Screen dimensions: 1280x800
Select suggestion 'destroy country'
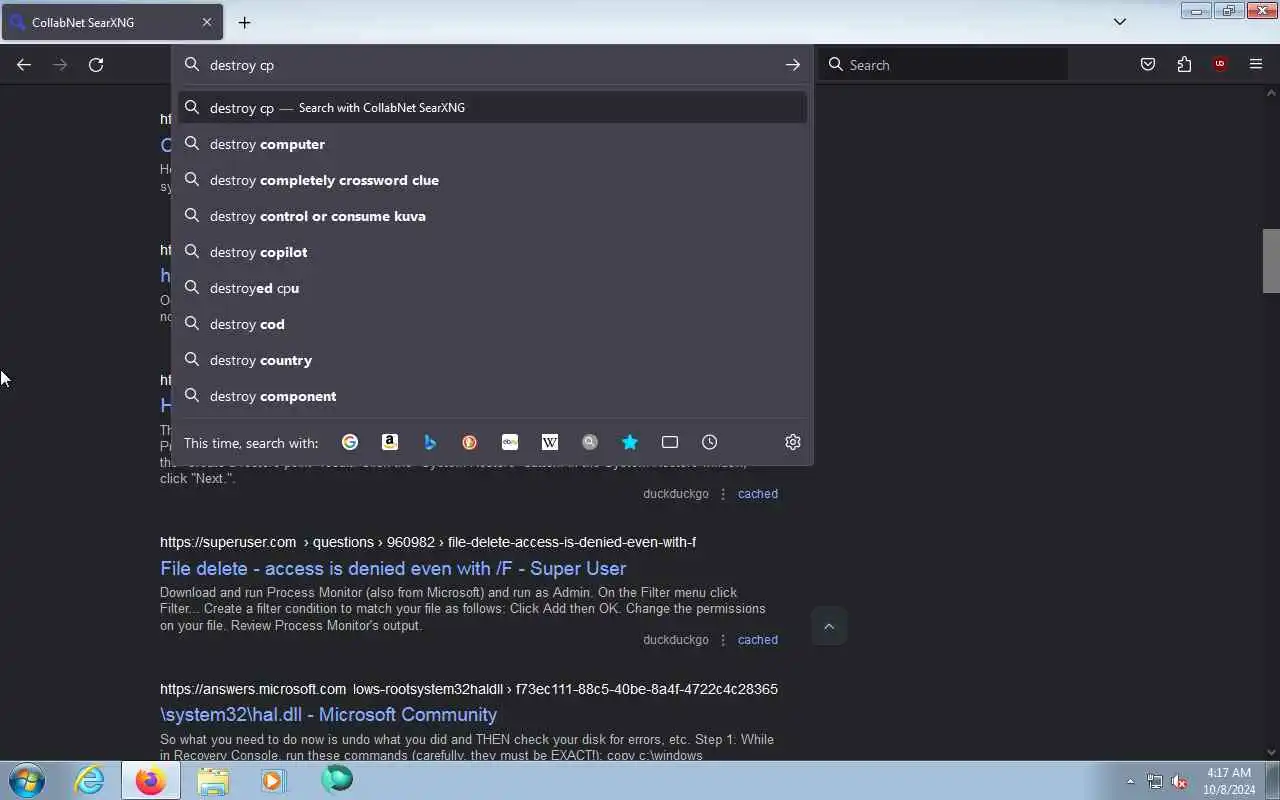[492, 360]
